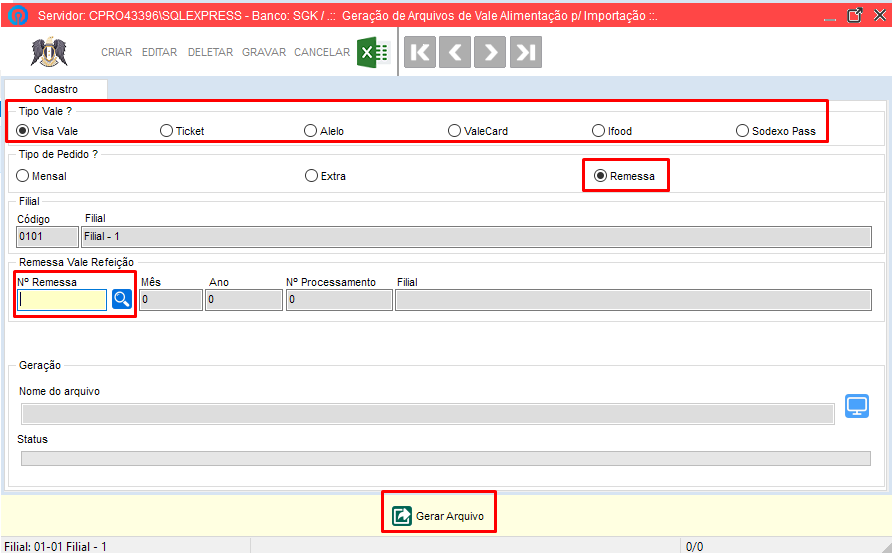Select Visa Vale radio option
This screenshot has height=553, width=892.
[x=47, y=131]
